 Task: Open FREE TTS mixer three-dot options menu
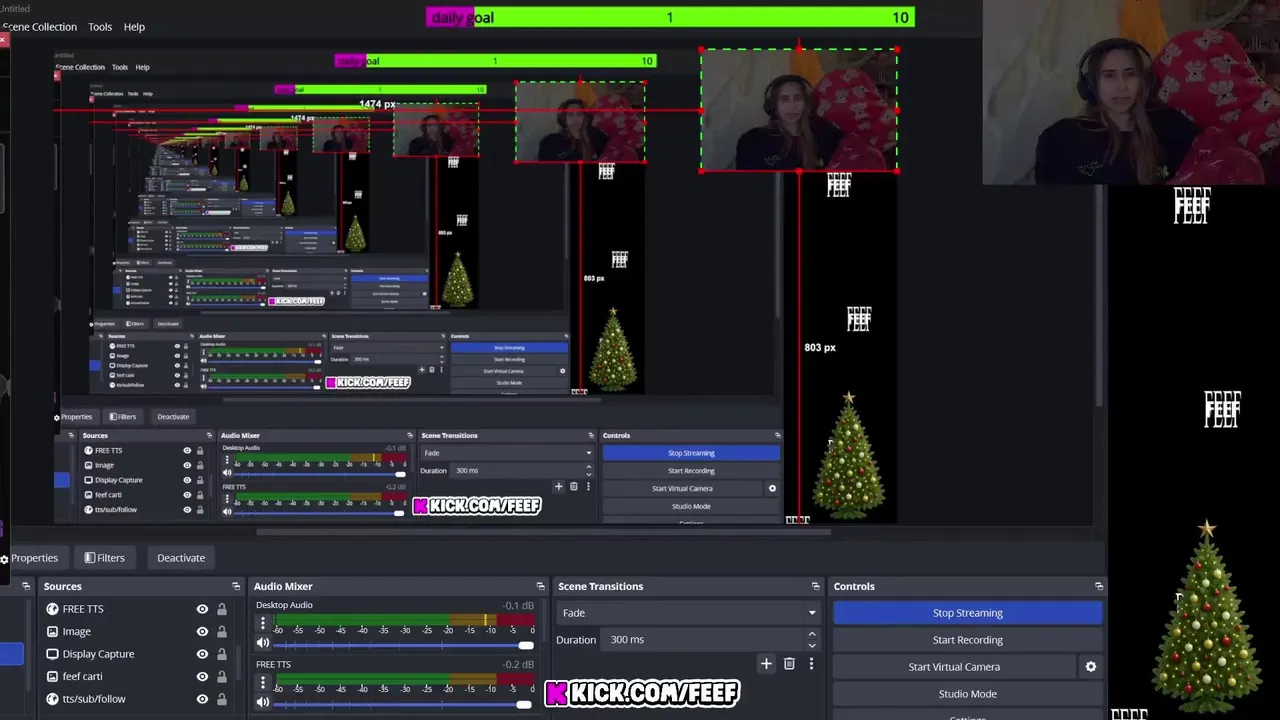(263, 682)
